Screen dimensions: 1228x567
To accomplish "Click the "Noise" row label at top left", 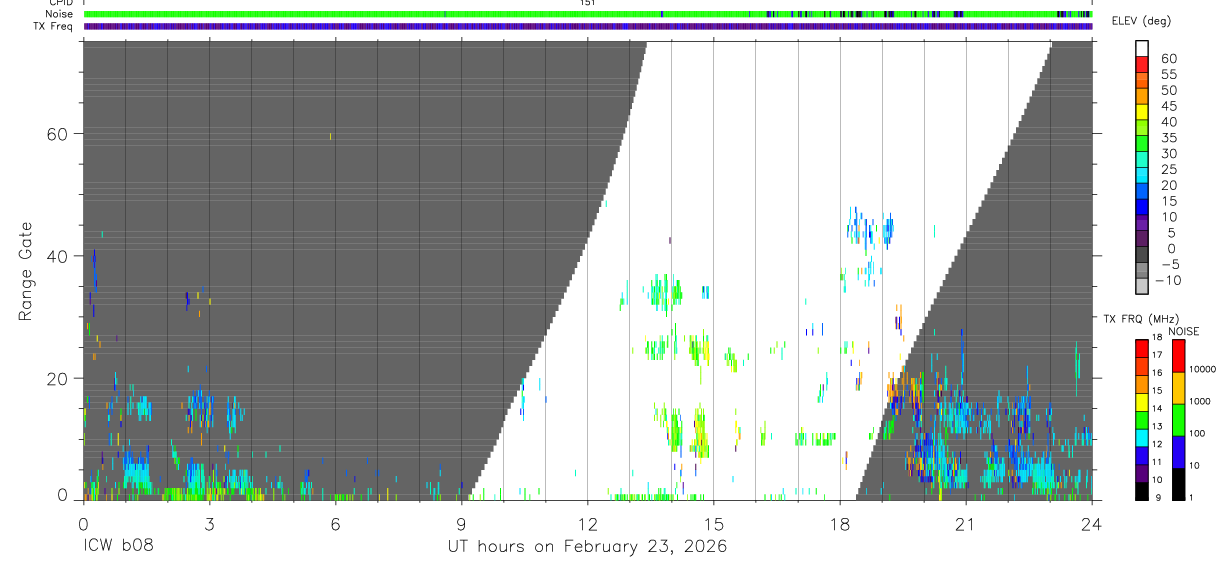I will [61, 14].
